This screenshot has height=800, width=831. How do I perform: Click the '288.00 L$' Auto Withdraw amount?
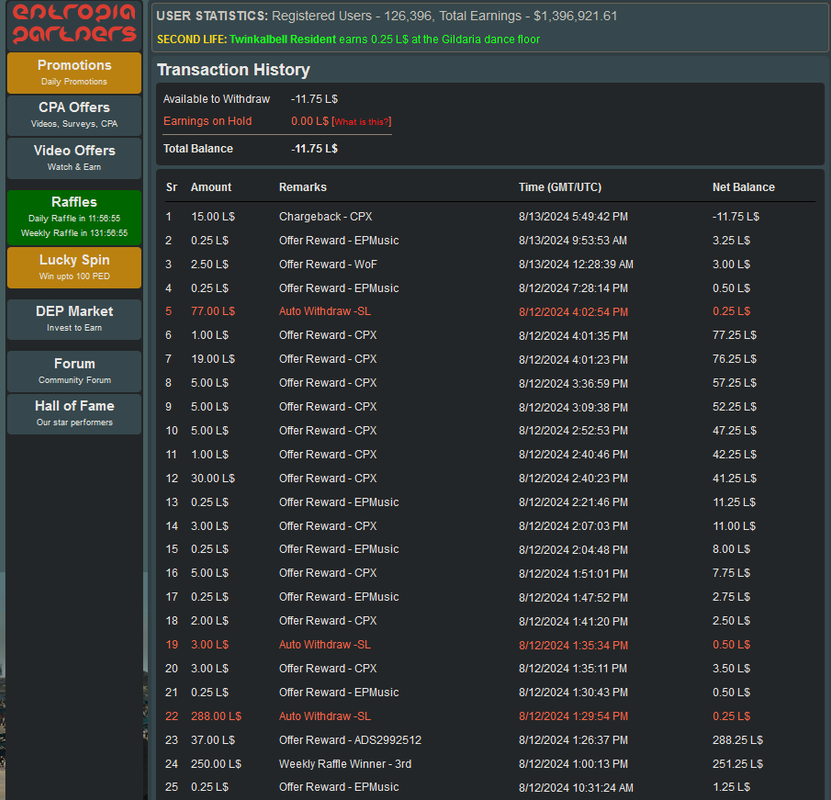click(216, 716)
